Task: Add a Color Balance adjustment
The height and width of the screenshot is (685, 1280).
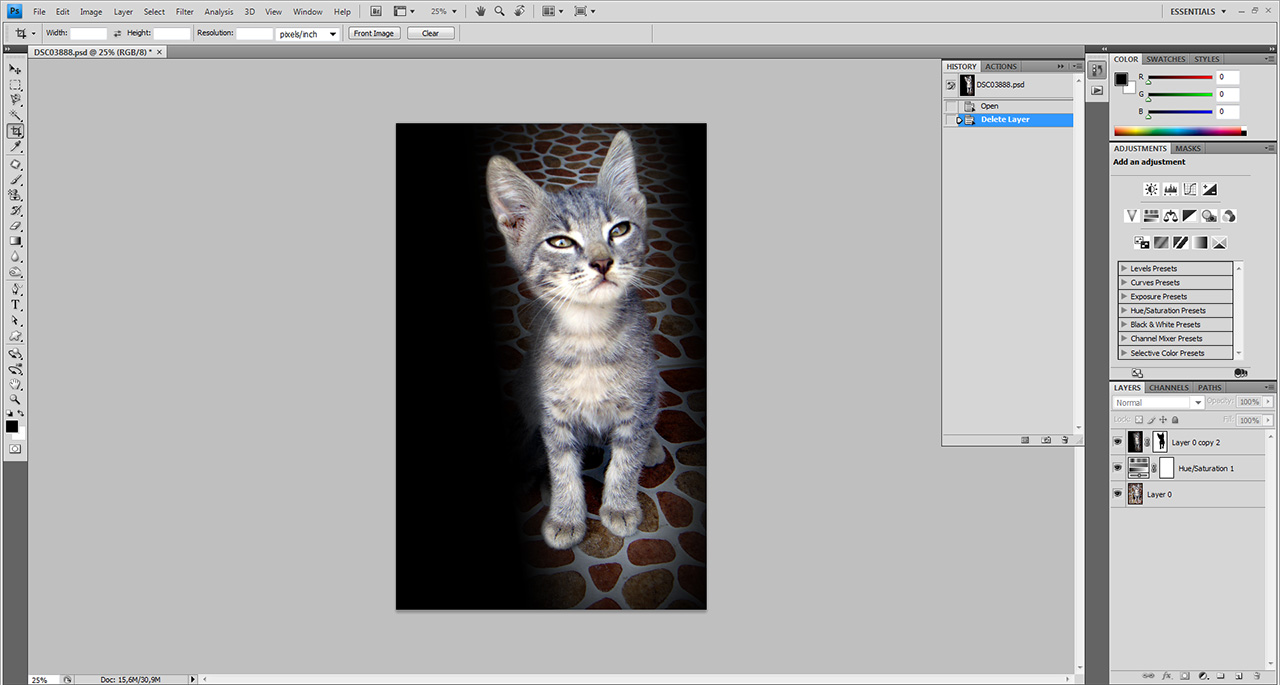Action: 1170,215
